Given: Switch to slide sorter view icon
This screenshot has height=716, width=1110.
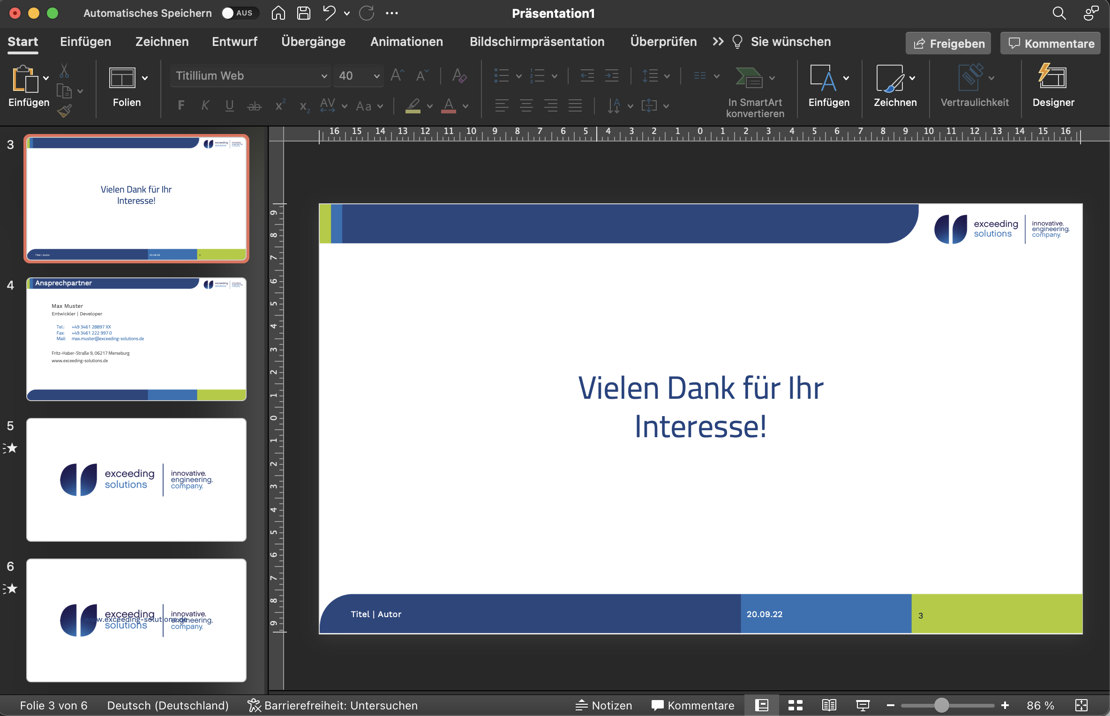Looking at the screenshot, I should coord(795,705).
